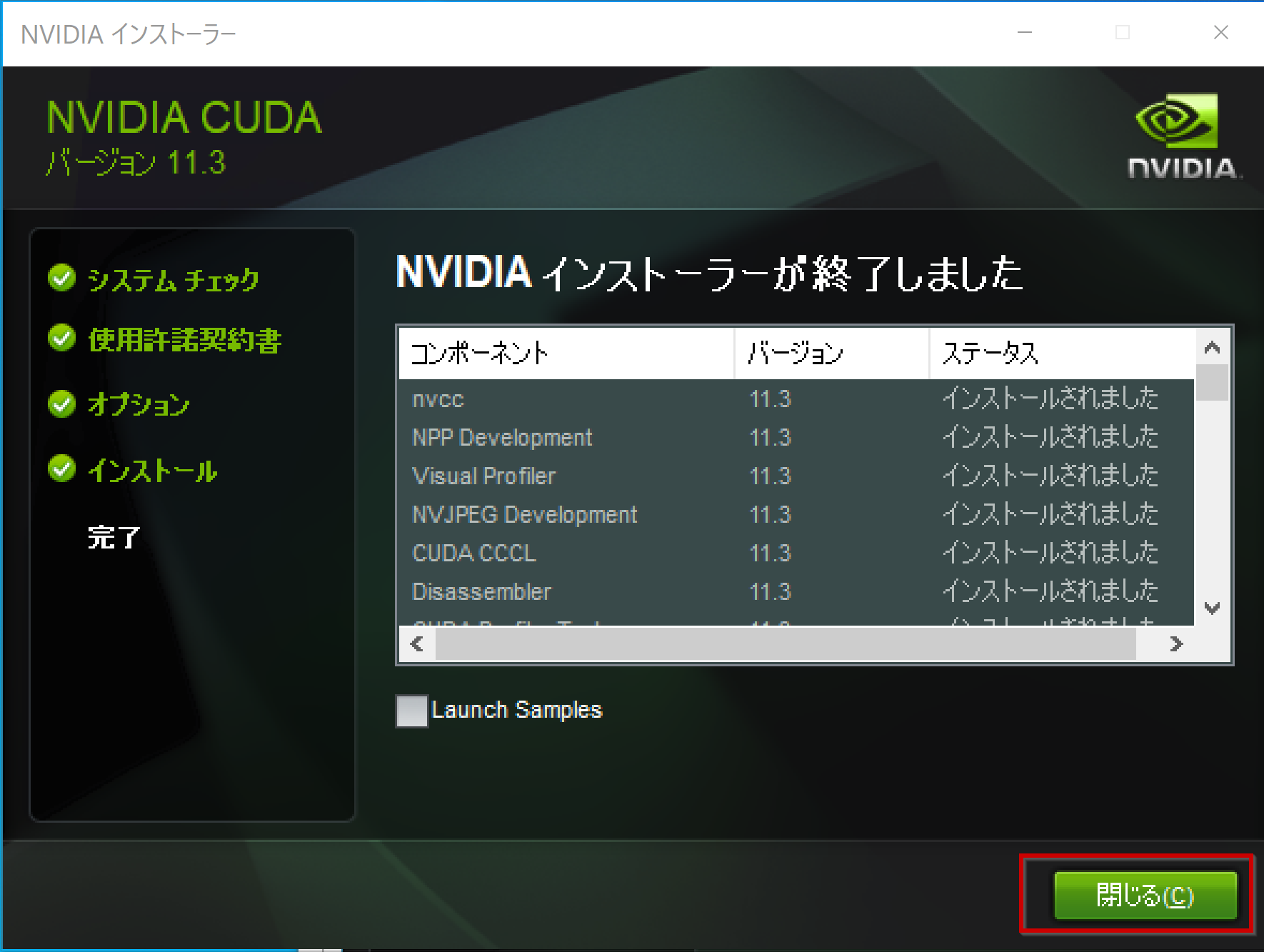Click the NVIDIA eye logo
1264x952 pixels.
tap(1177, 119)
